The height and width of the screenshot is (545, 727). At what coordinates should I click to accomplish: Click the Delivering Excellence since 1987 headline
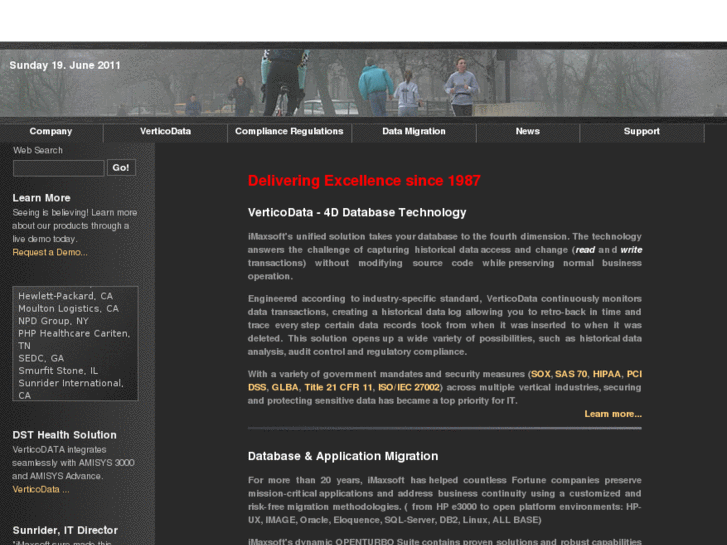pos(364,180)
